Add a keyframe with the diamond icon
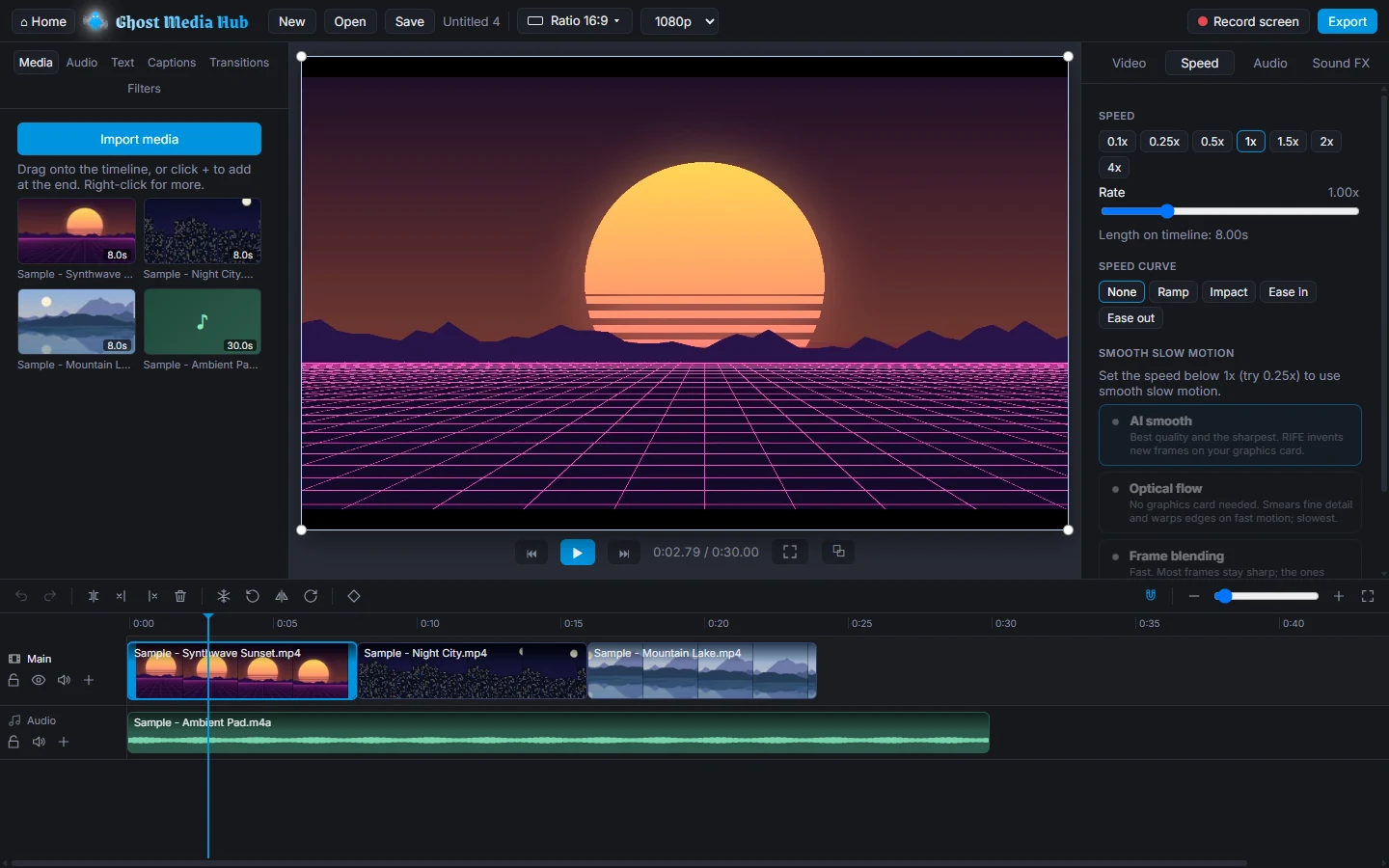The width and height of the screenshot is (1389, 868). (354, 596)
